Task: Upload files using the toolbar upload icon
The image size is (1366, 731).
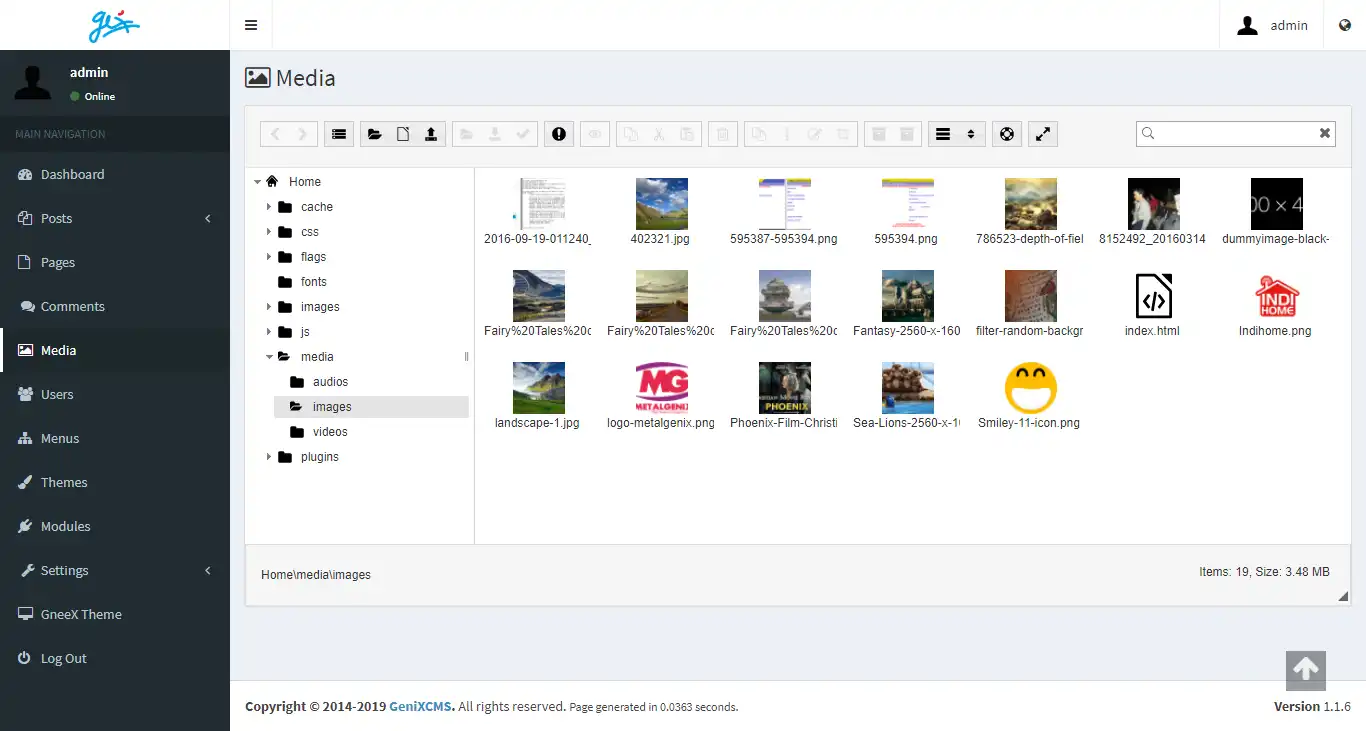Action: [431, 134]
